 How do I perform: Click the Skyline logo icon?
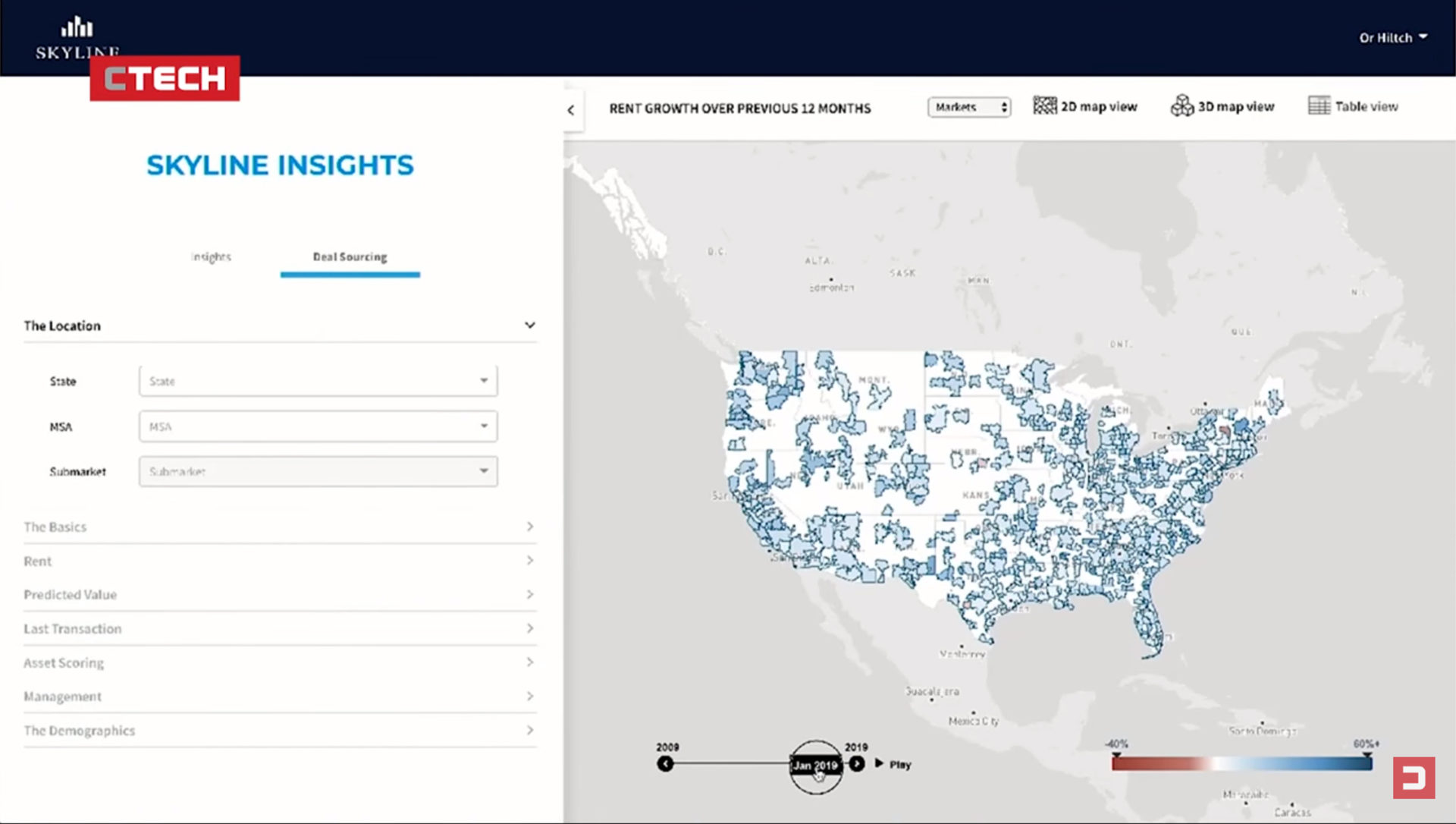pos(77,29)
